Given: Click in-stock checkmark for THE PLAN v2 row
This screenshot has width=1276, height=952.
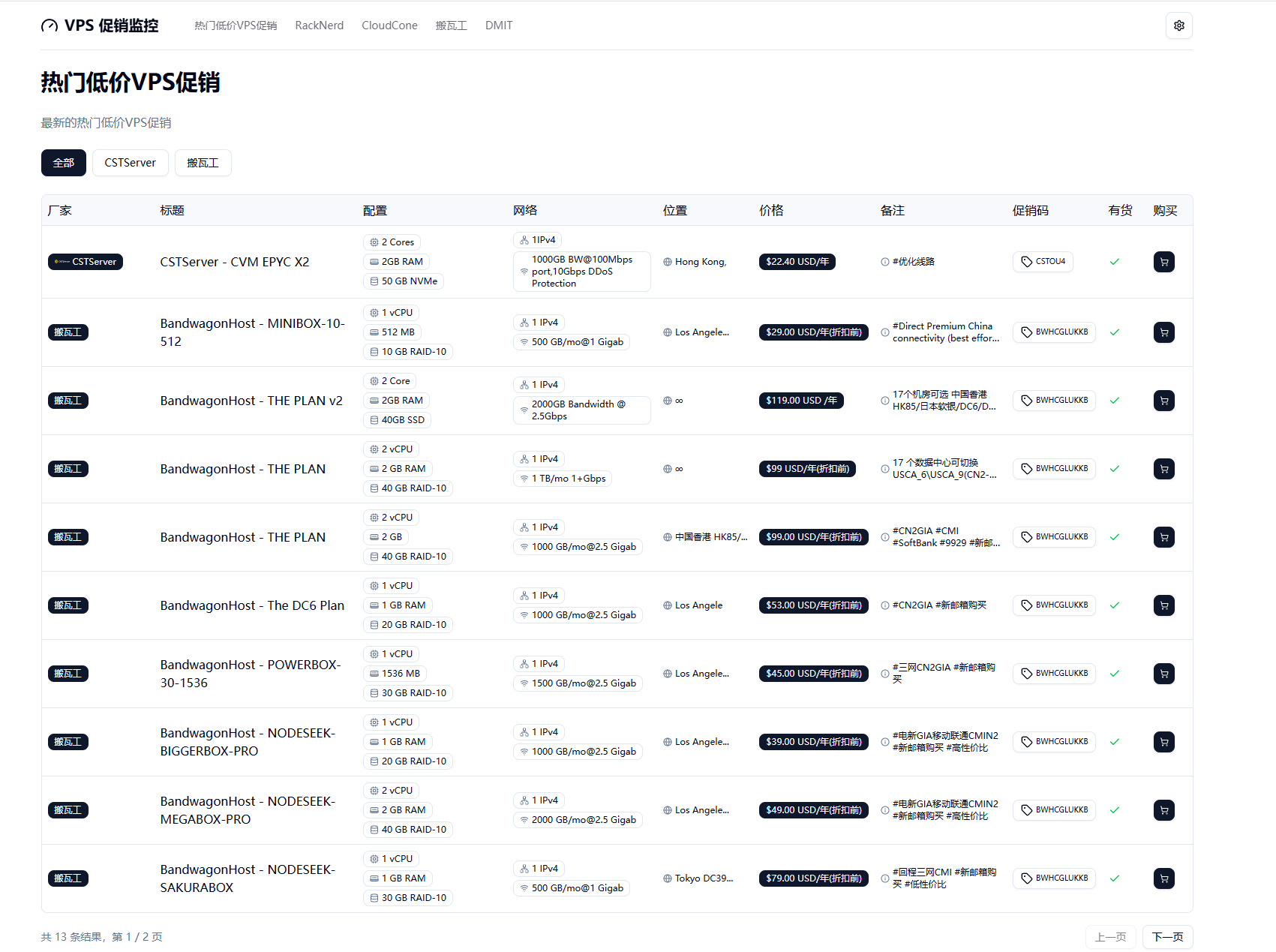Looking at the screenshot, I should (x=1115, y=401).
